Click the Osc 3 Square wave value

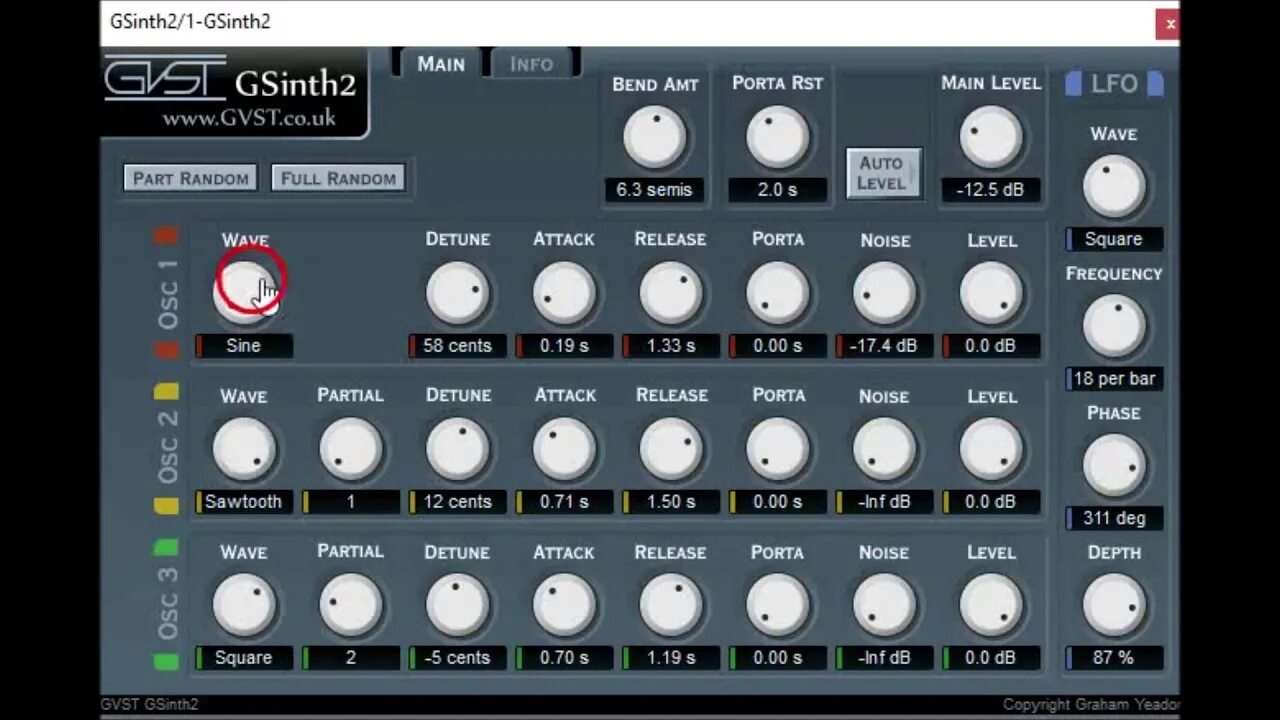tap(244, 658)
